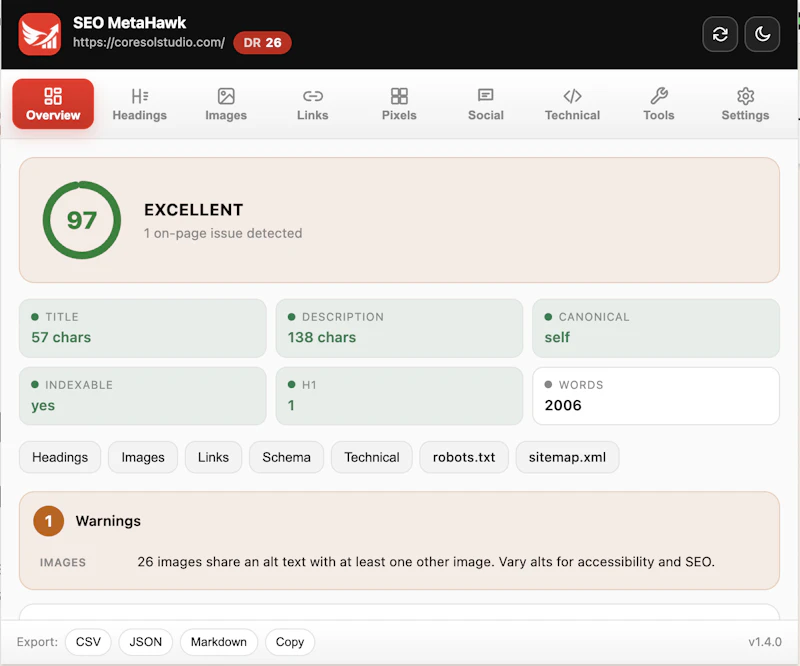Go to the Links tab

(x=313, y=104)
